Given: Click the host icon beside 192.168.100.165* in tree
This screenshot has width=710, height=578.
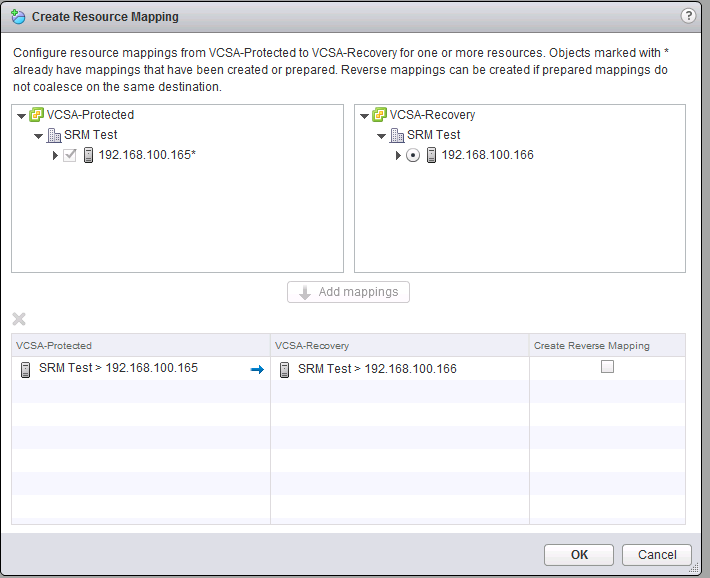Looking at the screenshot, I should tap(88, 155).
